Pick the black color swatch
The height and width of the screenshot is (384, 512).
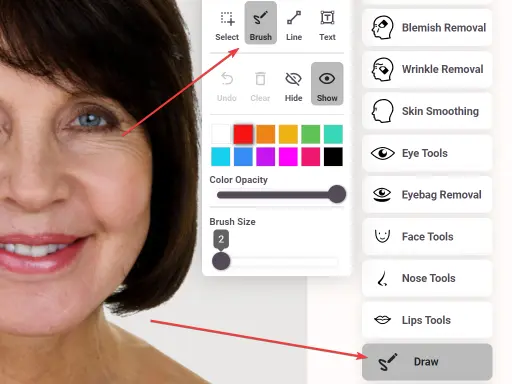coord(333,157)
